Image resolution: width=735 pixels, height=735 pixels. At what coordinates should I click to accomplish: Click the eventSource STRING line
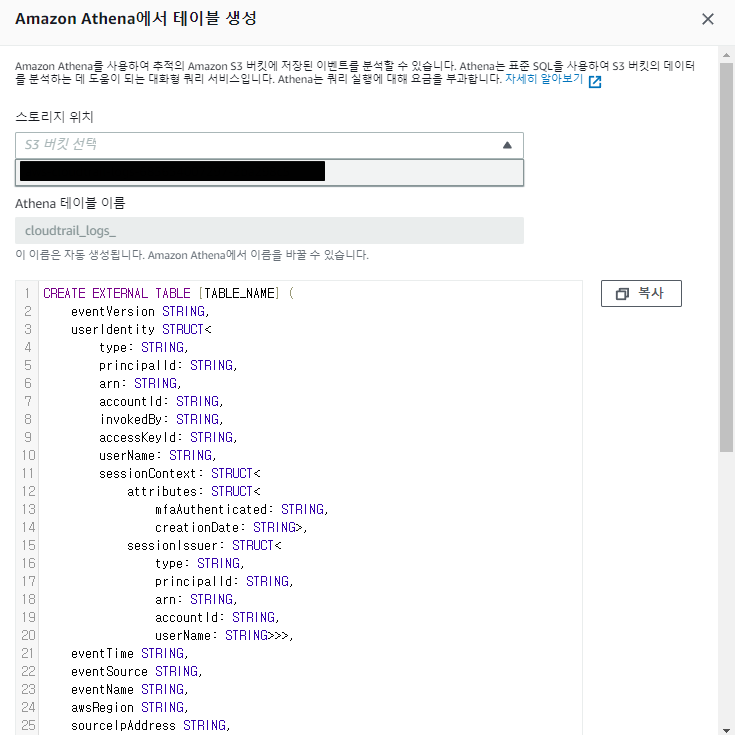pyautogui.click(x=137, y=672)
